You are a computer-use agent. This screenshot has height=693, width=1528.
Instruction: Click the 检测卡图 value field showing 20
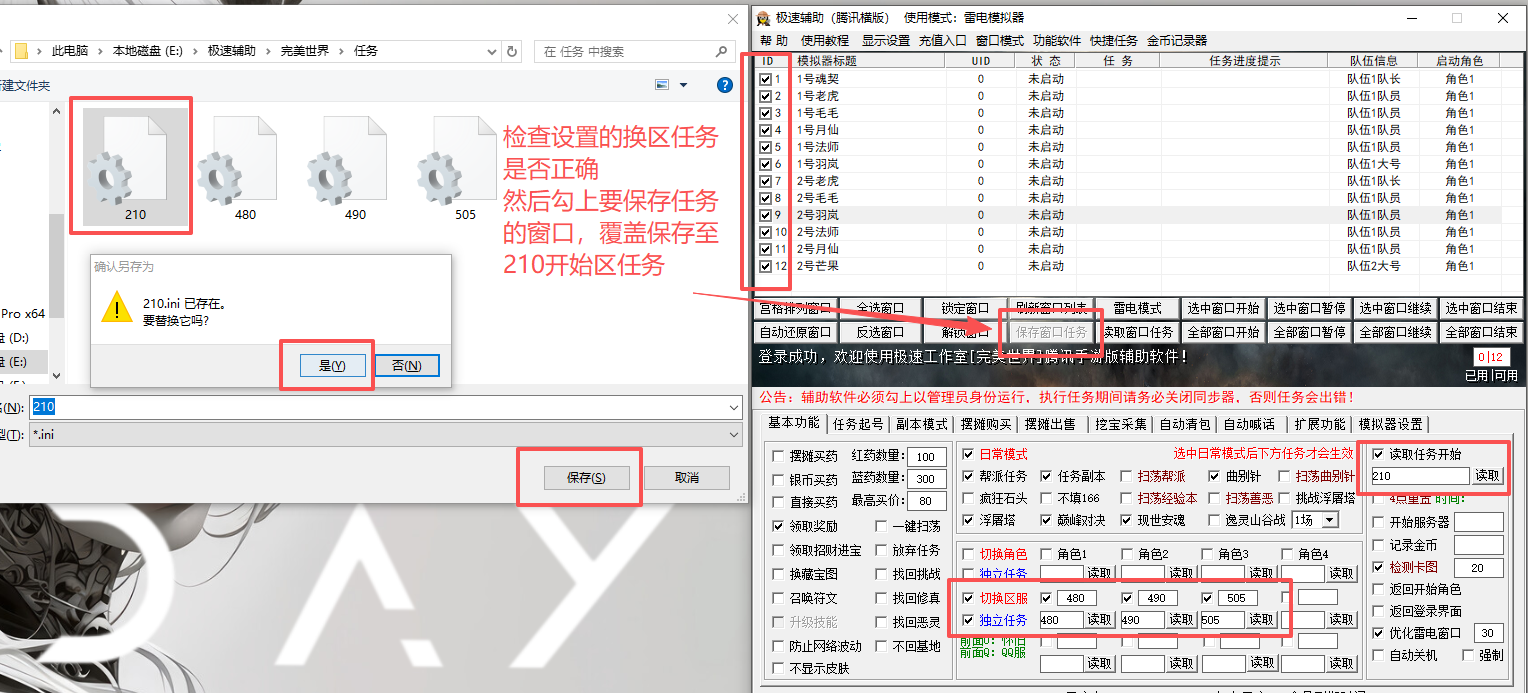[x=1478, y=568]
